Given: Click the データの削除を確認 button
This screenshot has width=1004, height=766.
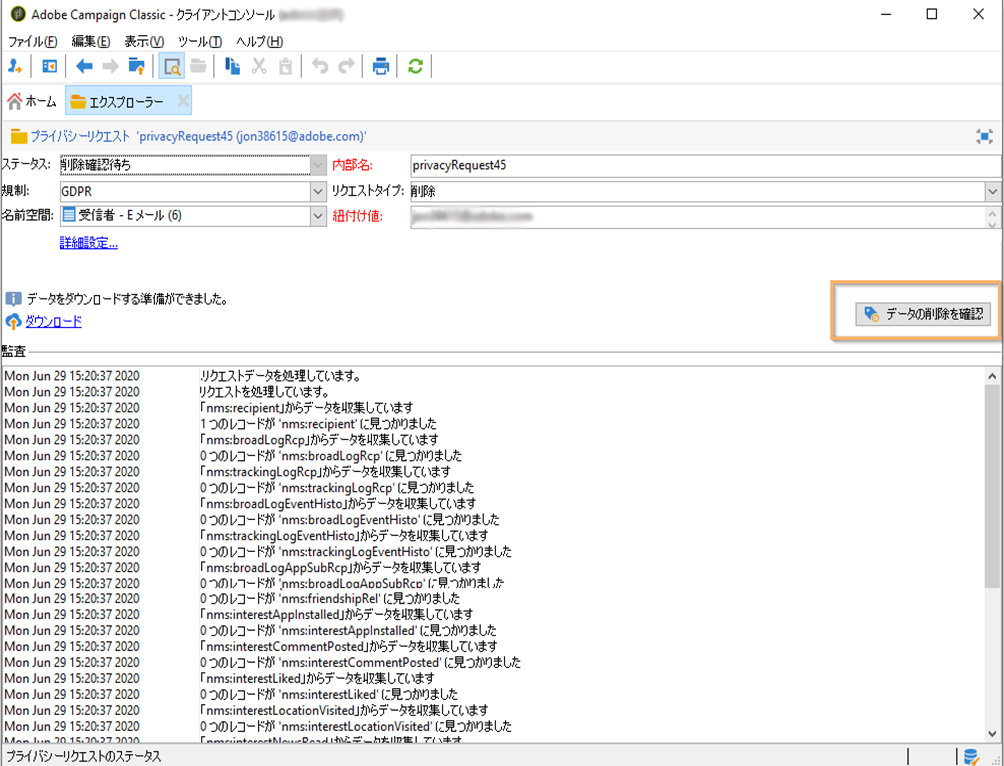Looking at the screenshot, I should (923, 314).
